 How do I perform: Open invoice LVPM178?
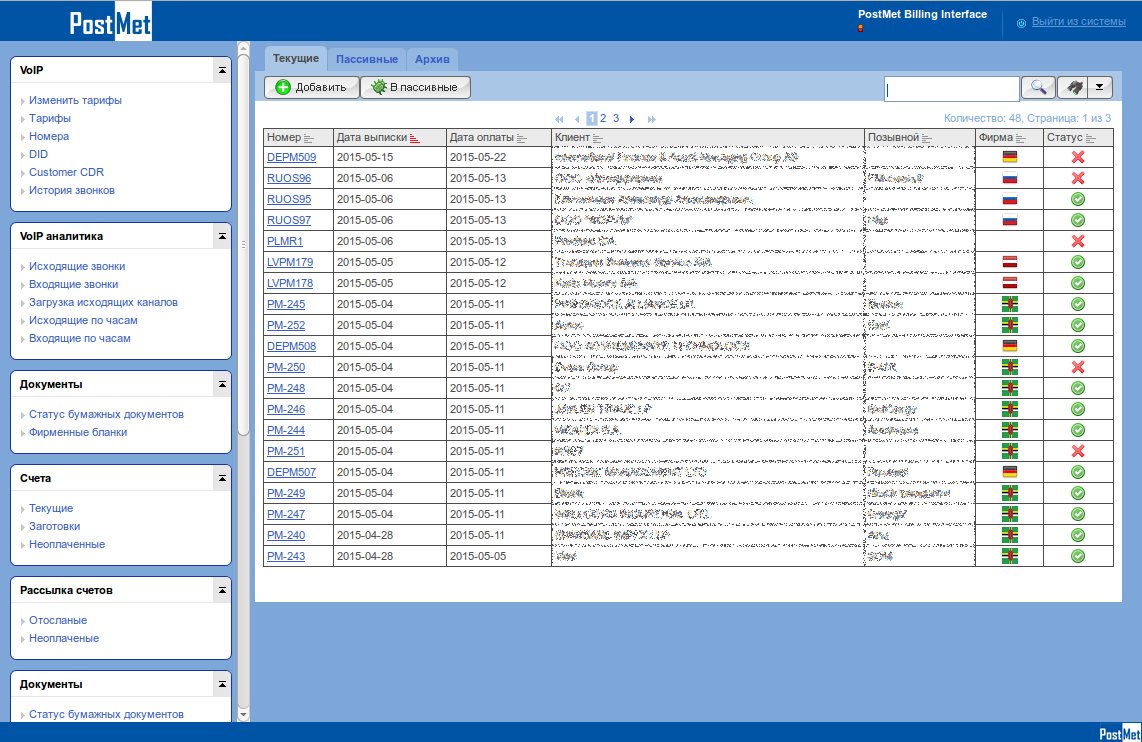[x=290, y=283]
